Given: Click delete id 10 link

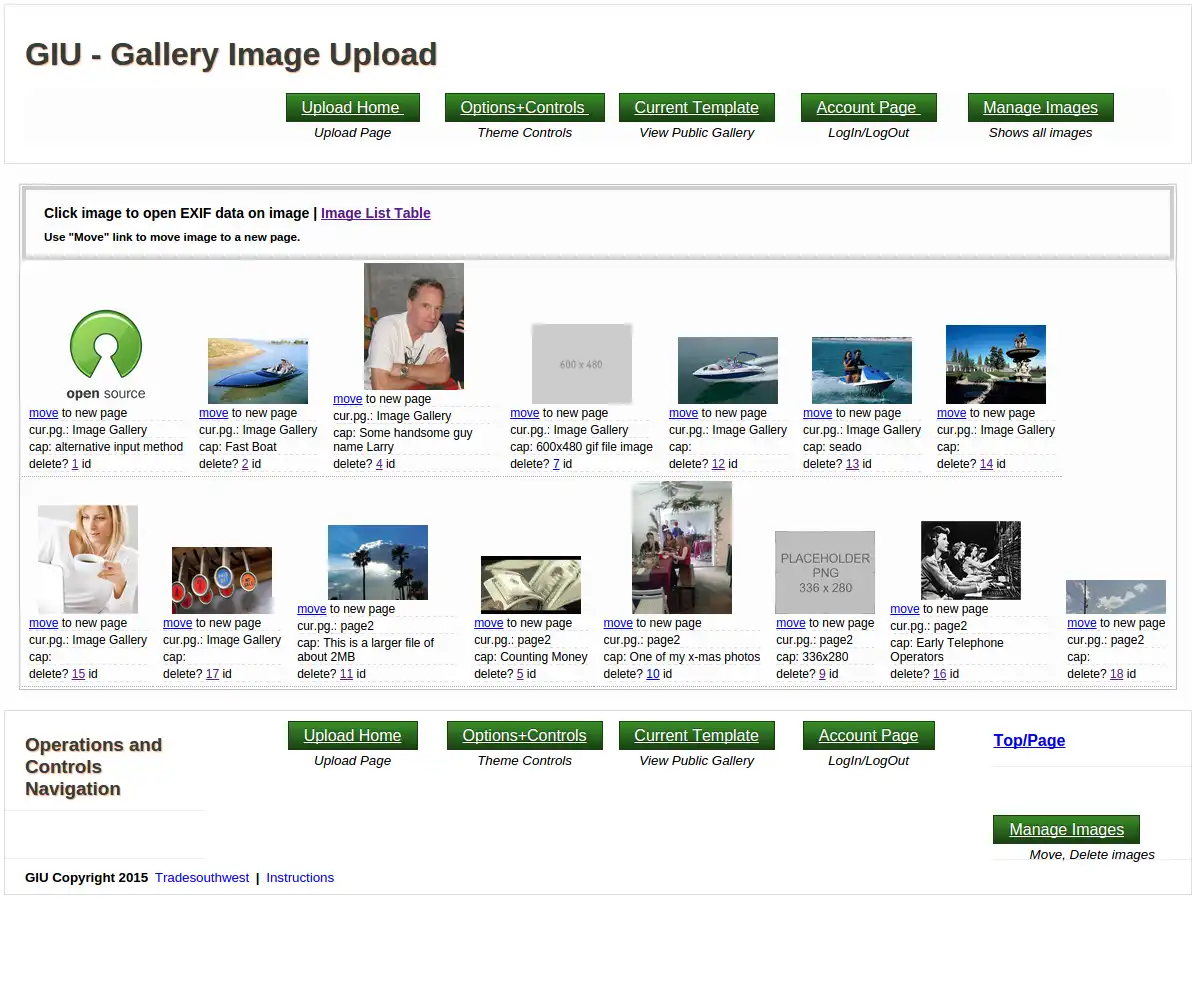Looking at the screenshot, I should coord(652,674).
